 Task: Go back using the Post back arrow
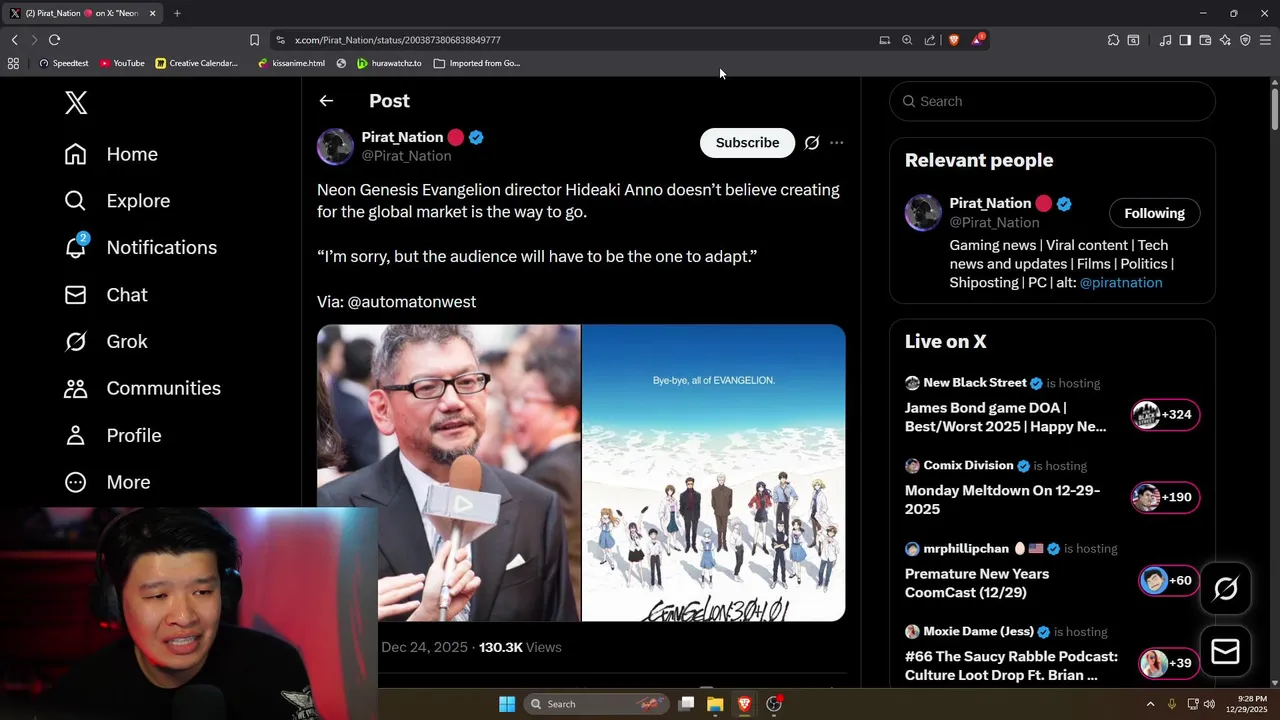[x=326, y=101]
